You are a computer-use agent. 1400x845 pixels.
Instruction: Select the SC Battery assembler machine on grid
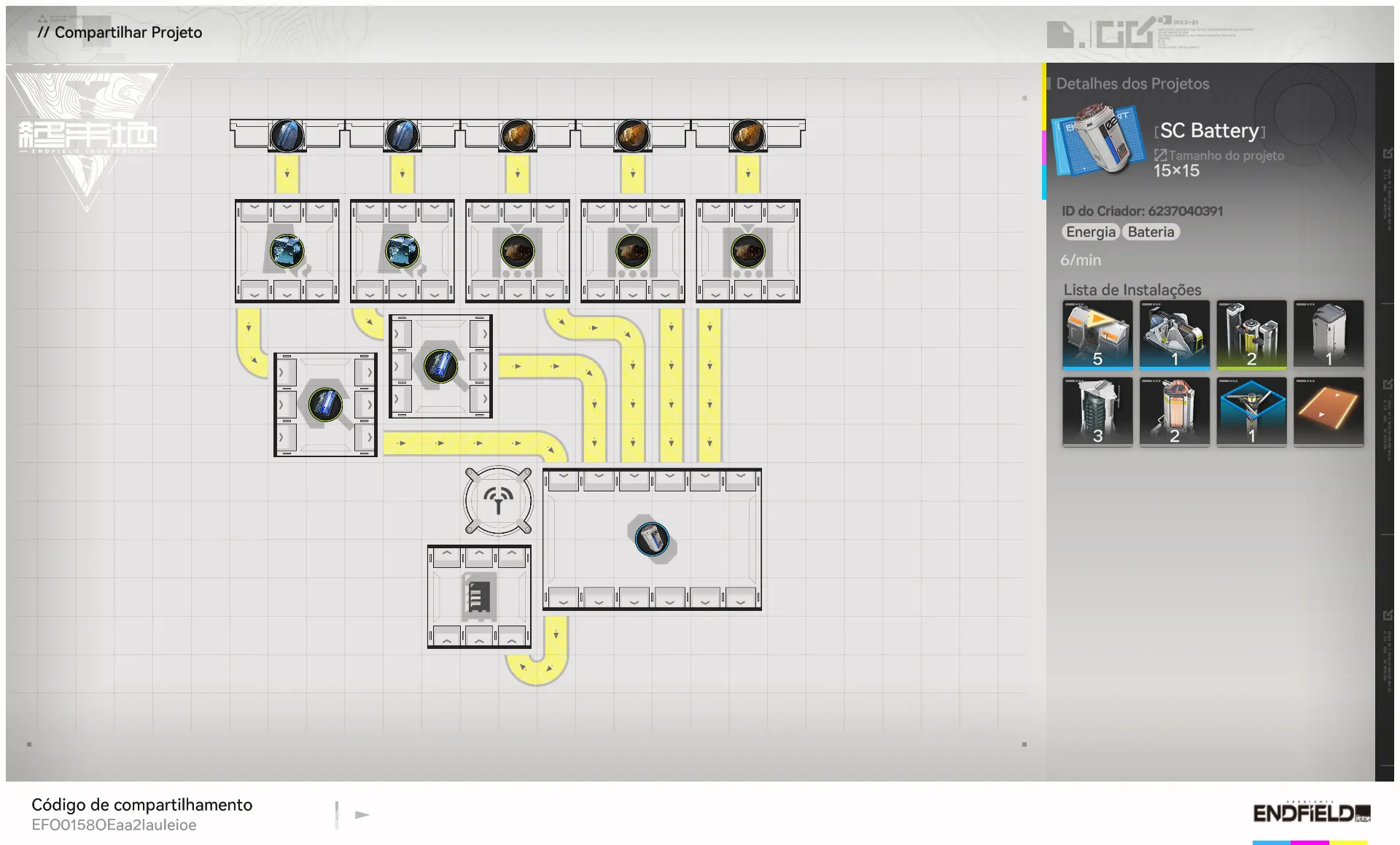pyautogui.click(x=652, y=540)
